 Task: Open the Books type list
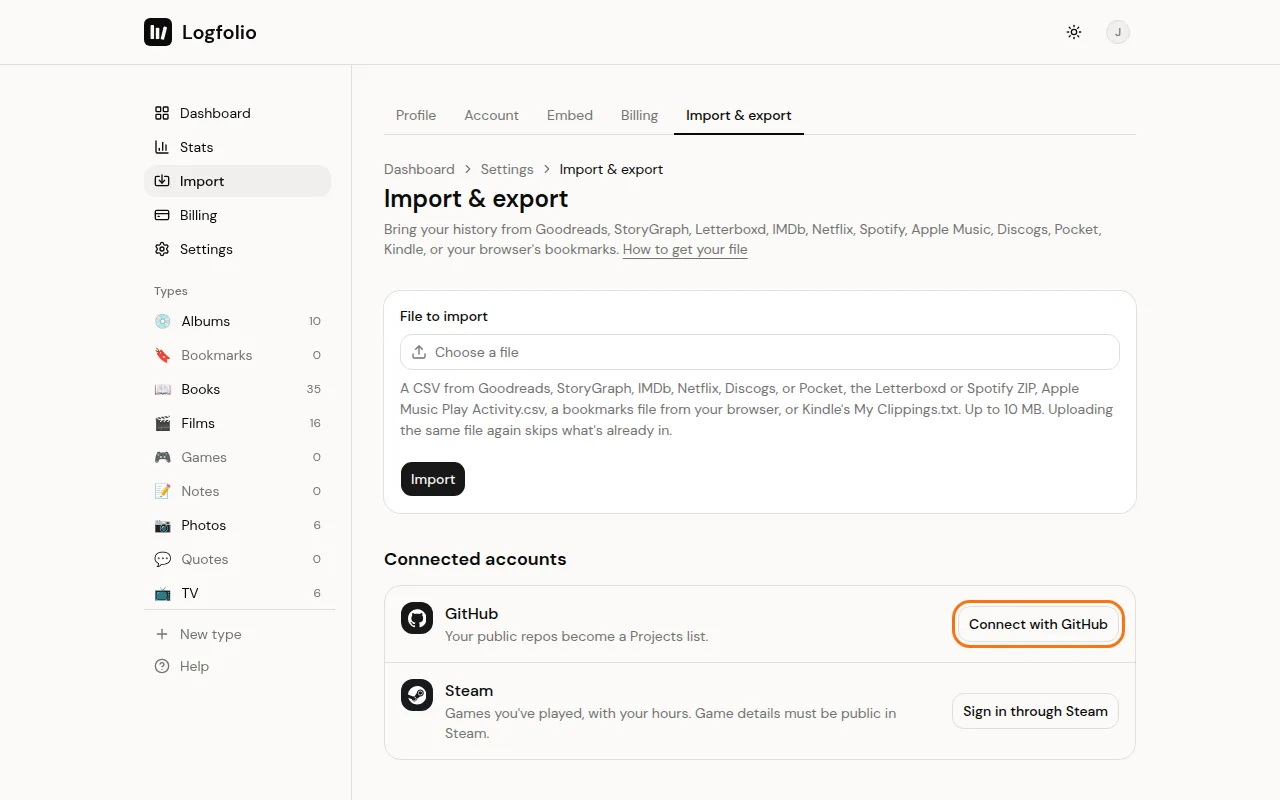237,389
